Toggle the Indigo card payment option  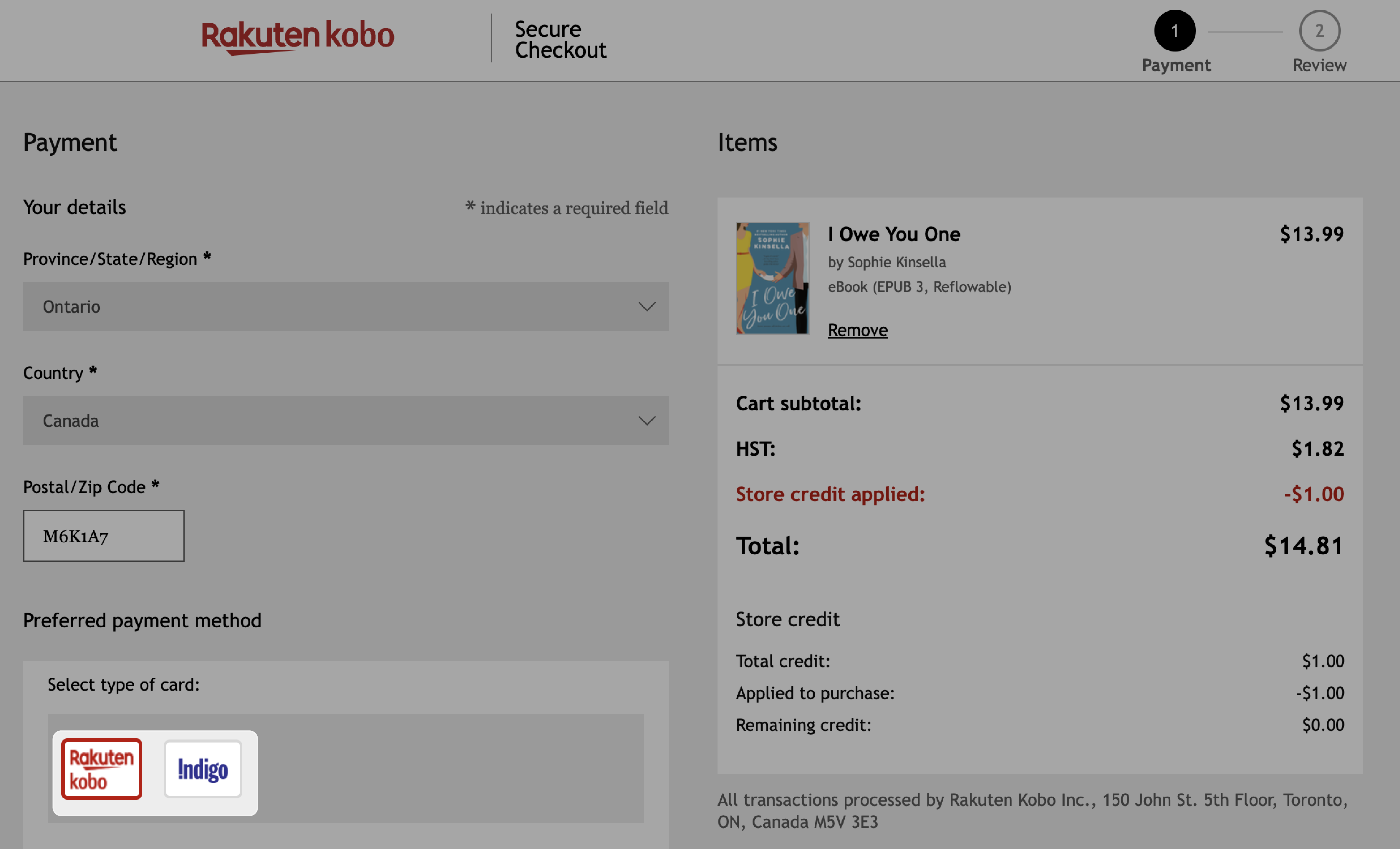pyautogui.click(x=201, y=770)
